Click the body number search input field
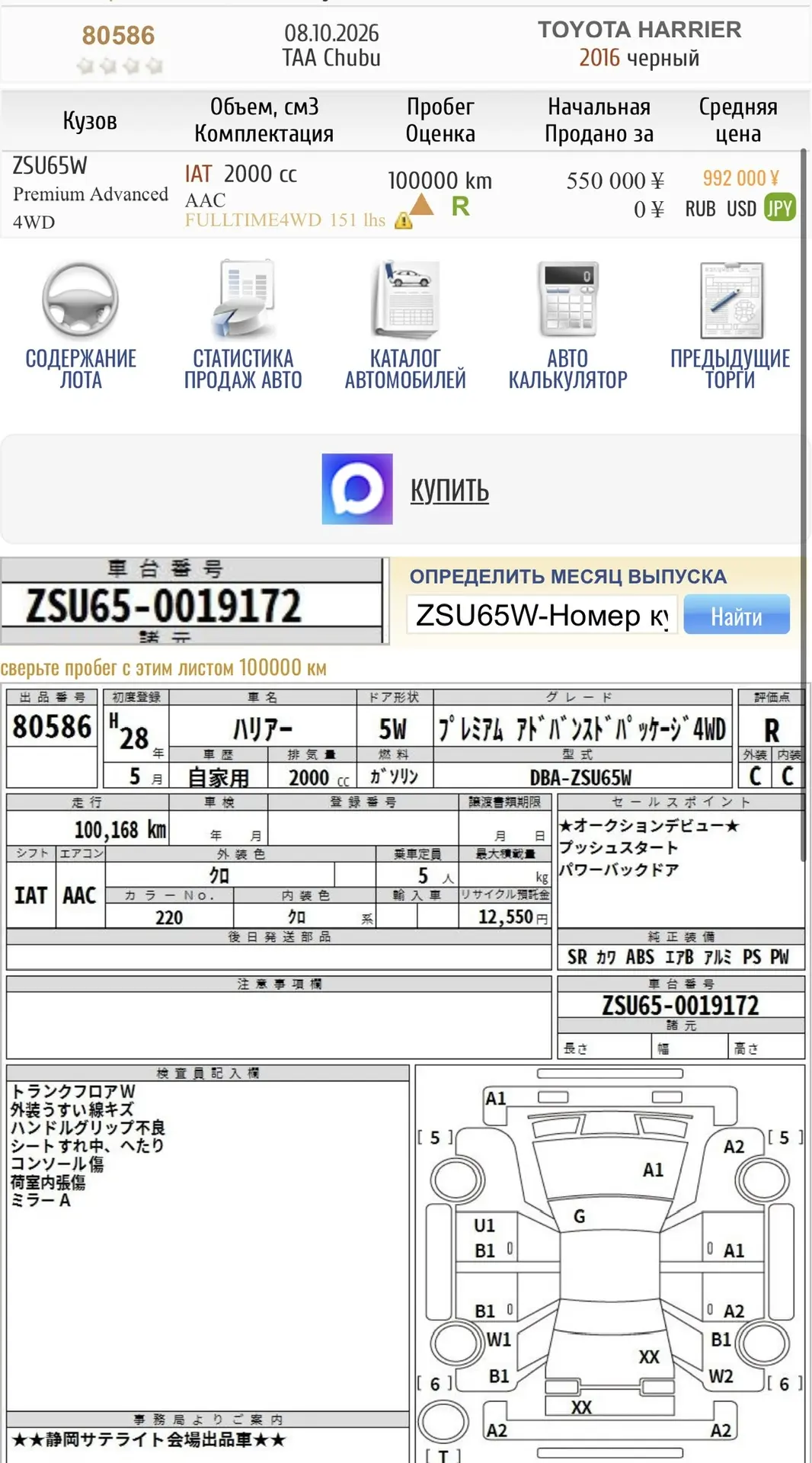 (x=542, y=615)
